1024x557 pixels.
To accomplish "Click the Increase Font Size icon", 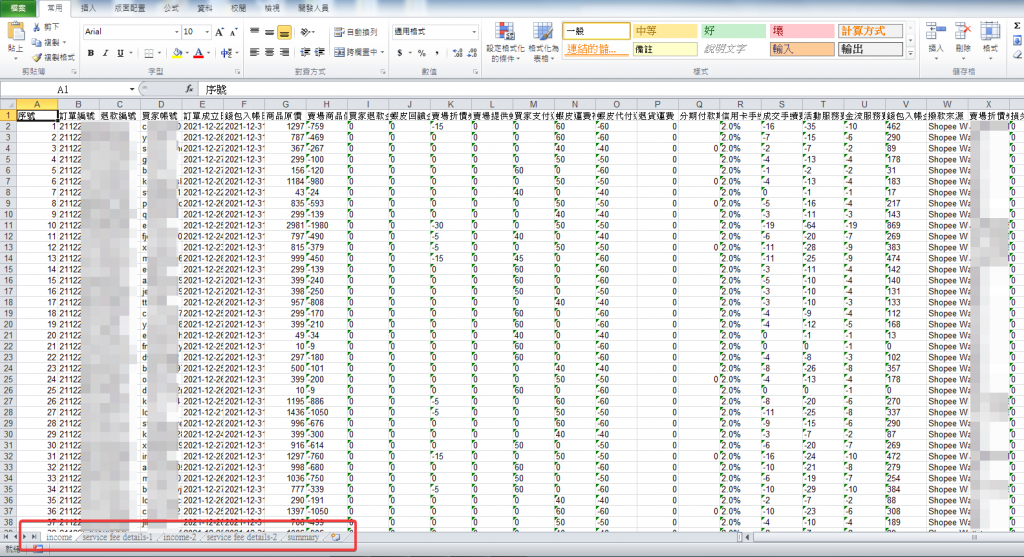I will coord(217,32).
